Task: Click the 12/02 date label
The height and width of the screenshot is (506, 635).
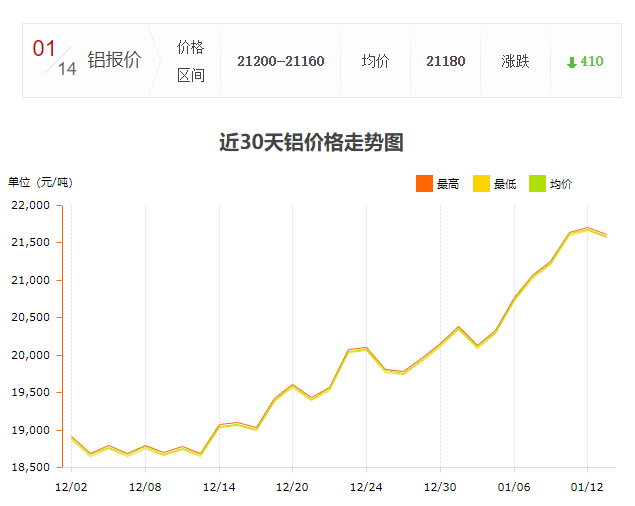Action: point(71,487)
